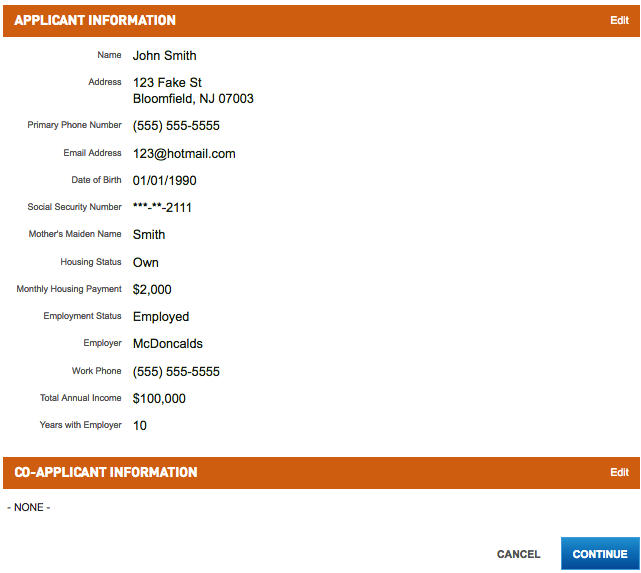Click housing status value Own
Screen dimensions: 641x573
pyautogui.click(x=146, y=262)
